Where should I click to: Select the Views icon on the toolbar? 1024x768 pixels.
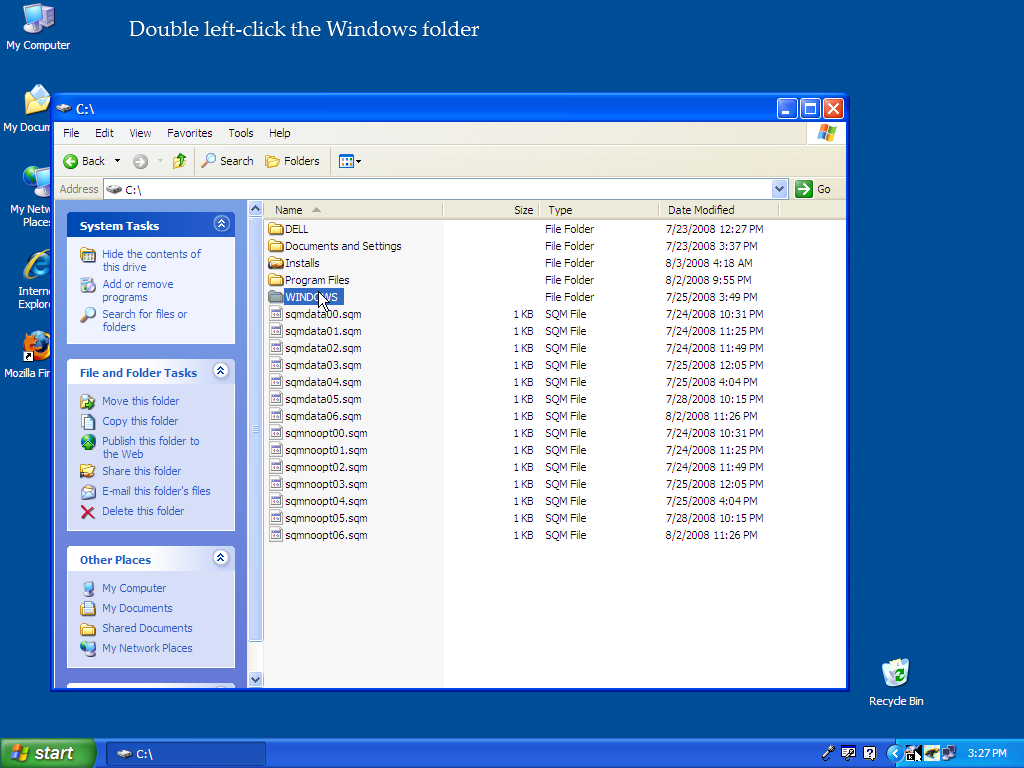(x=347, y=160)
